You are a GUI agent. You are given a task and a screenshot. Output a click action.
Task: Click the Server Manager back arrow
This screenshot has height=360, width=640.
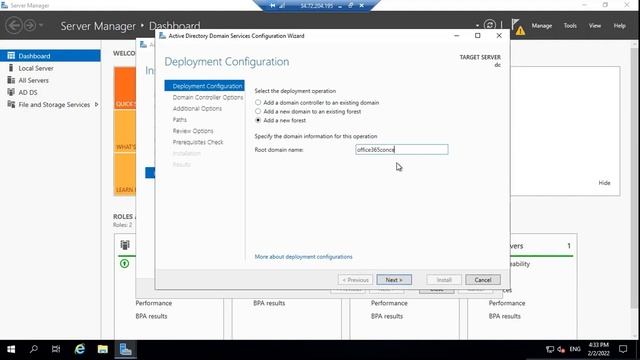coord(13,25)
